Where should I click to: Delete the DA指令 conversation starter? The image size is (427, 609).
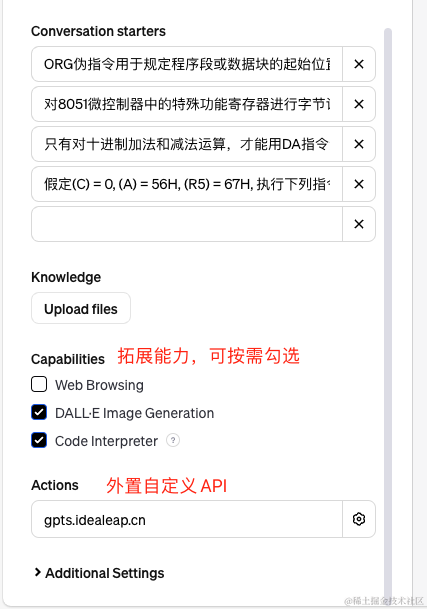pos(359,144)
